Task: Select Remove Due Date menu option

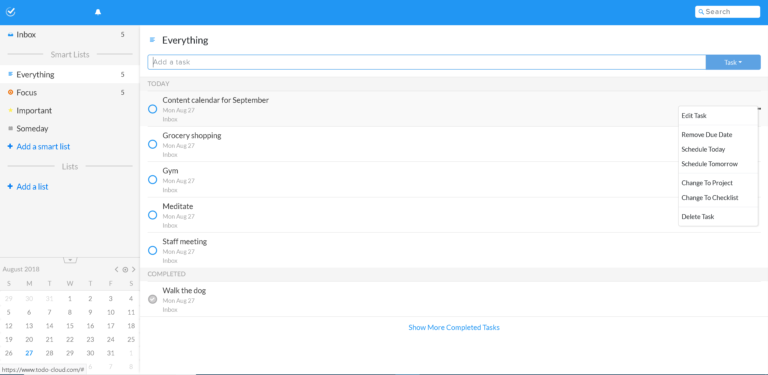Action: pyautogui.click(x=707, y=135)
